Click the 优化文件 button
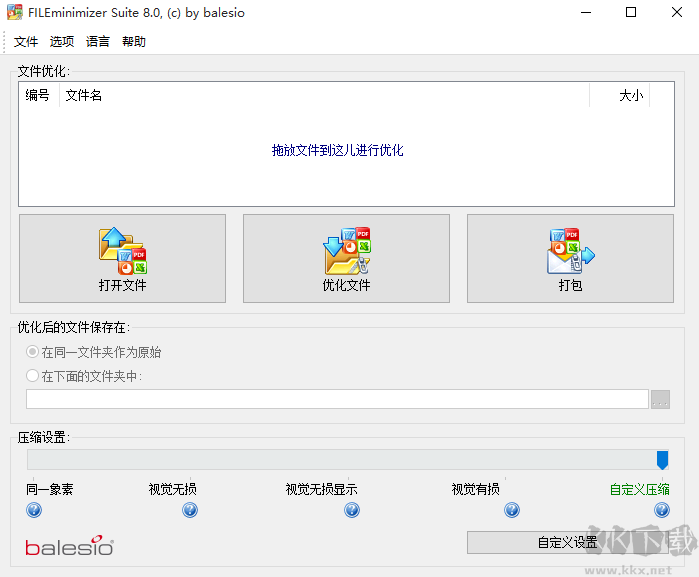The image size is (699, 577). (346, 259)
